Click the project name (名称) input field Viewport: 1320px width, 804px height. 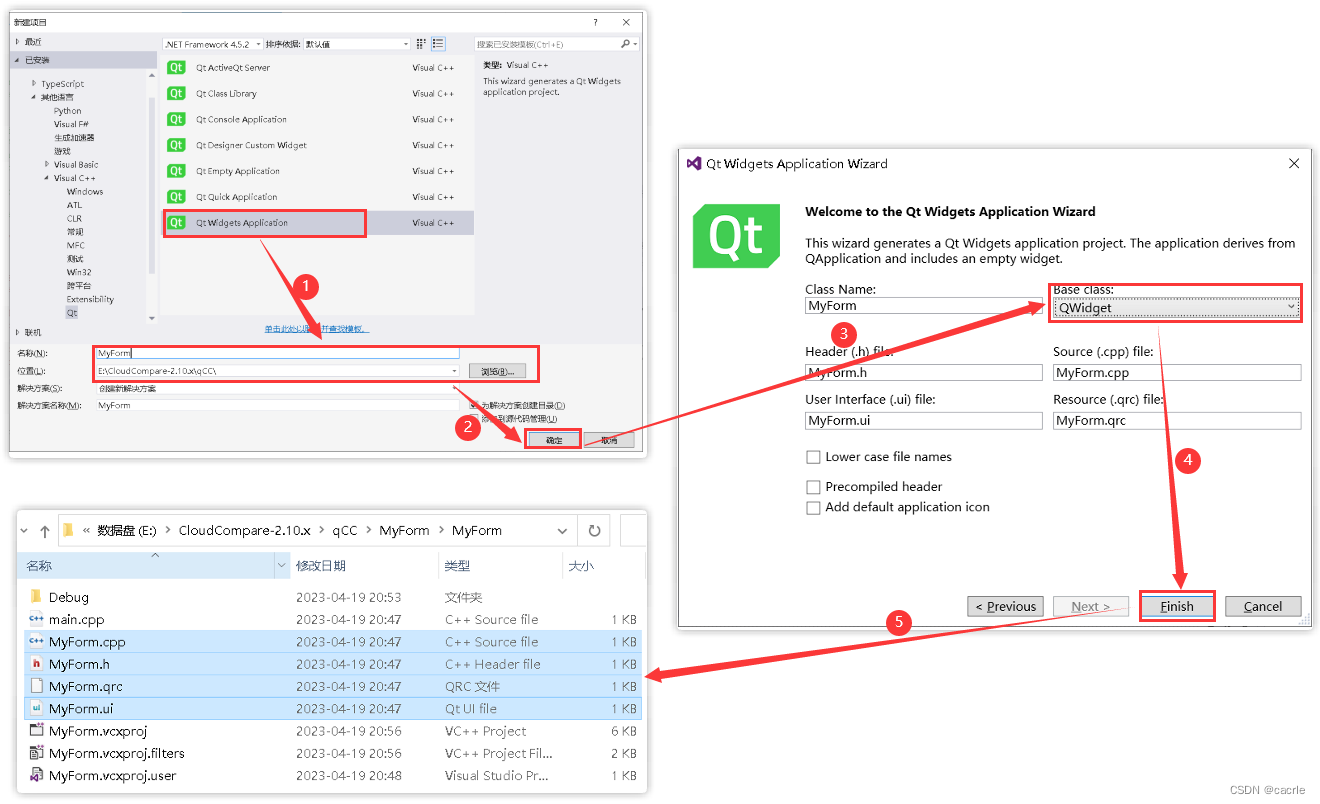[x=278, y=353]
